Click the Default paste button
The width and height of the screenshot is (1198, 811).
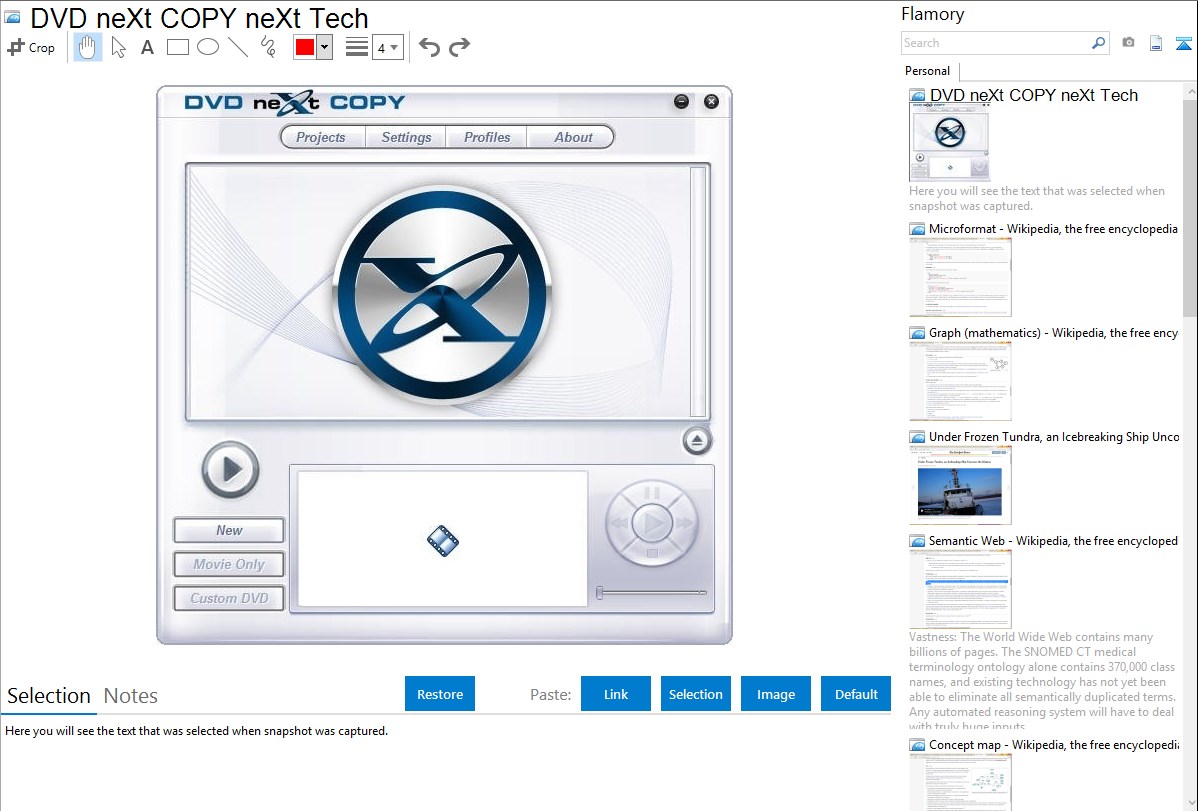[856, 694]
